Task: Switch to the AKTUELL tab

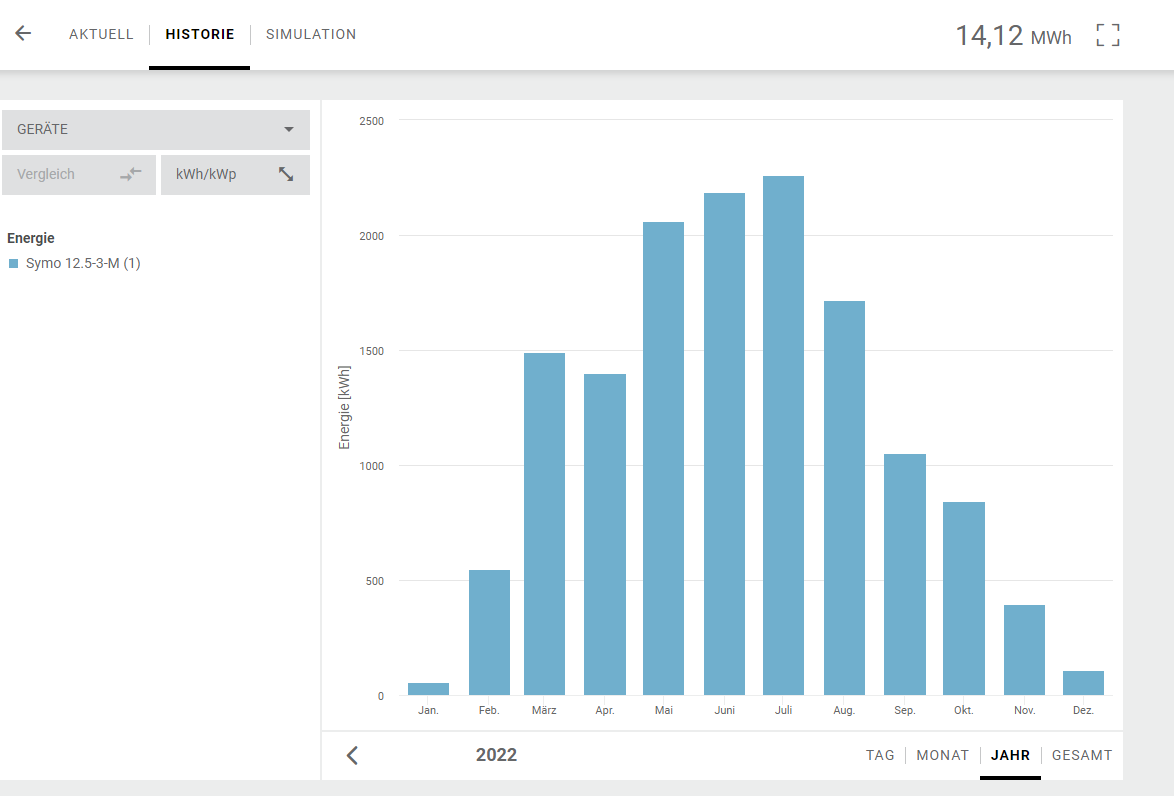Action: (101, 34)
